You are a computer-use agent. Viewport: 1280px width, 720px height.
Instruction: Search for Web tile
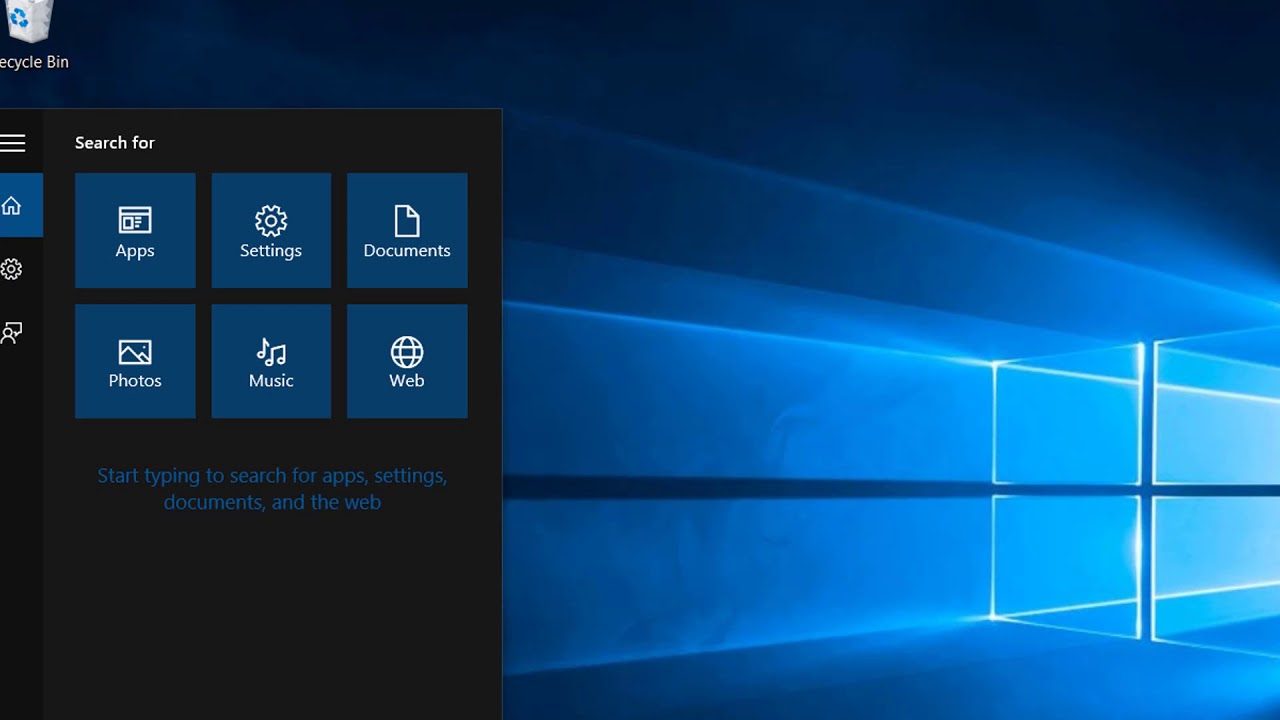point(407,361)
